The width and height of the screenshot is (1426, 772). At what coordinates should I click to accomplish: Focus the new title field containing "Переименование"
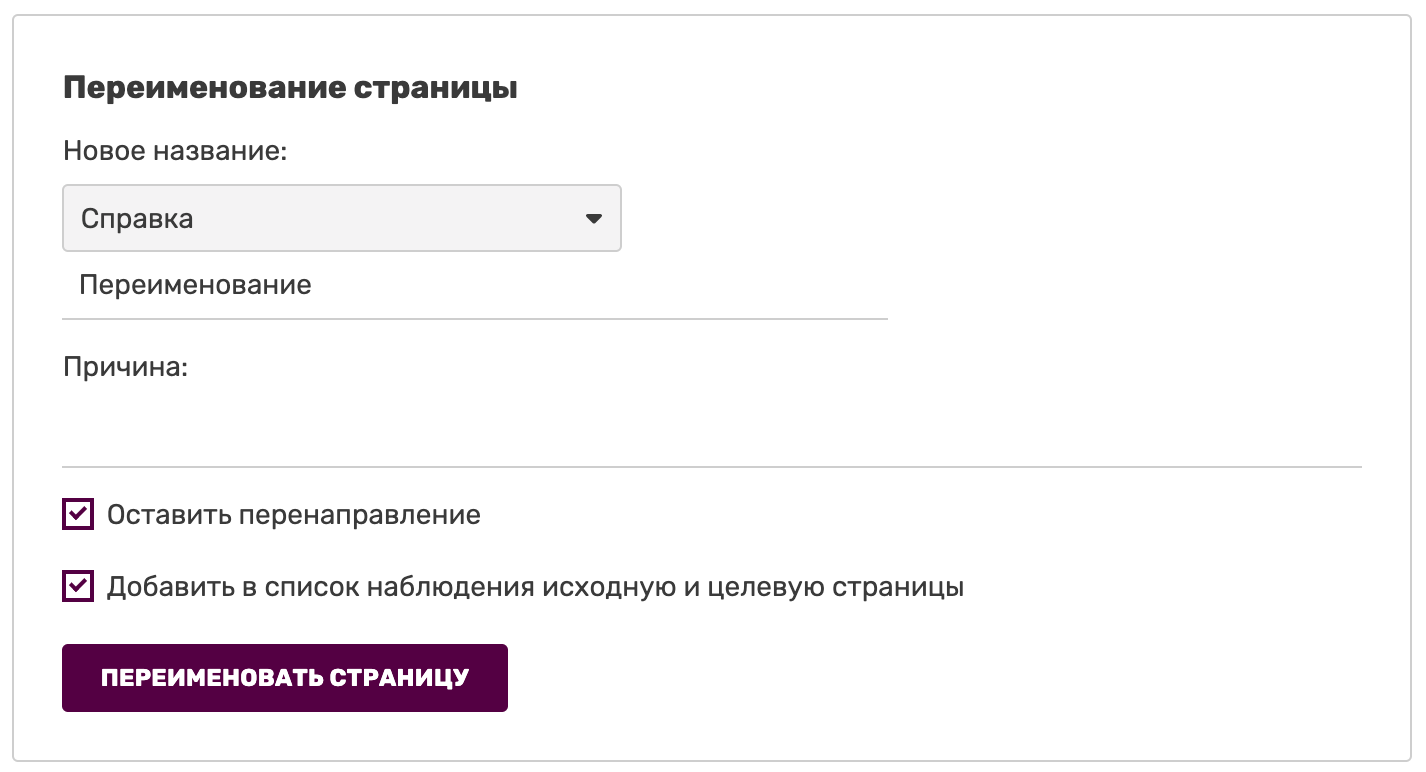coord(474,286)
